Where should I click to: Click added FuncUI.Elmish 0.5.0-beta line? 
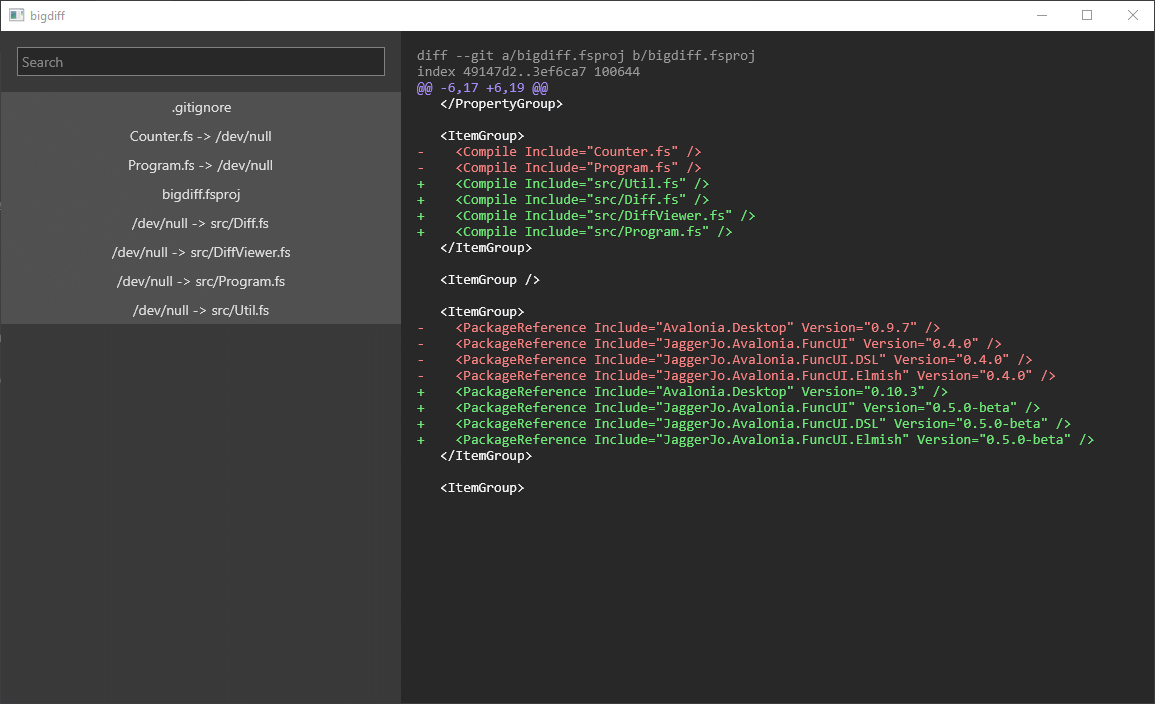(756, 440)
